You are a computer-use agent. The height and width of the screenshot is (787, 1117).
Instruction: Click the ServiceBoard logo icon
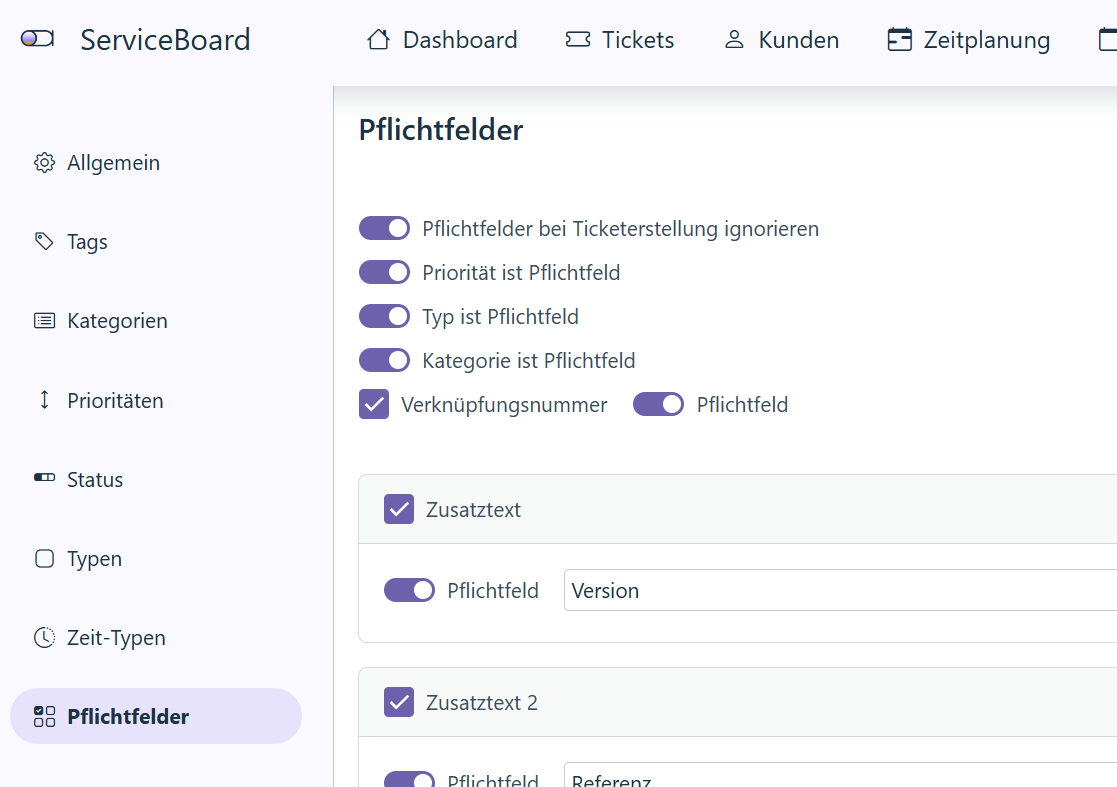tap(37, 39)
